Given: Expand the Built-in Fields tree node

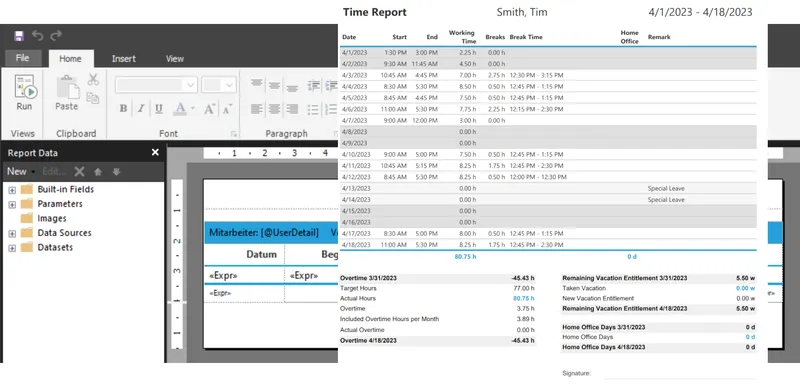Looking at the screenshot, I should coord(12,190).
